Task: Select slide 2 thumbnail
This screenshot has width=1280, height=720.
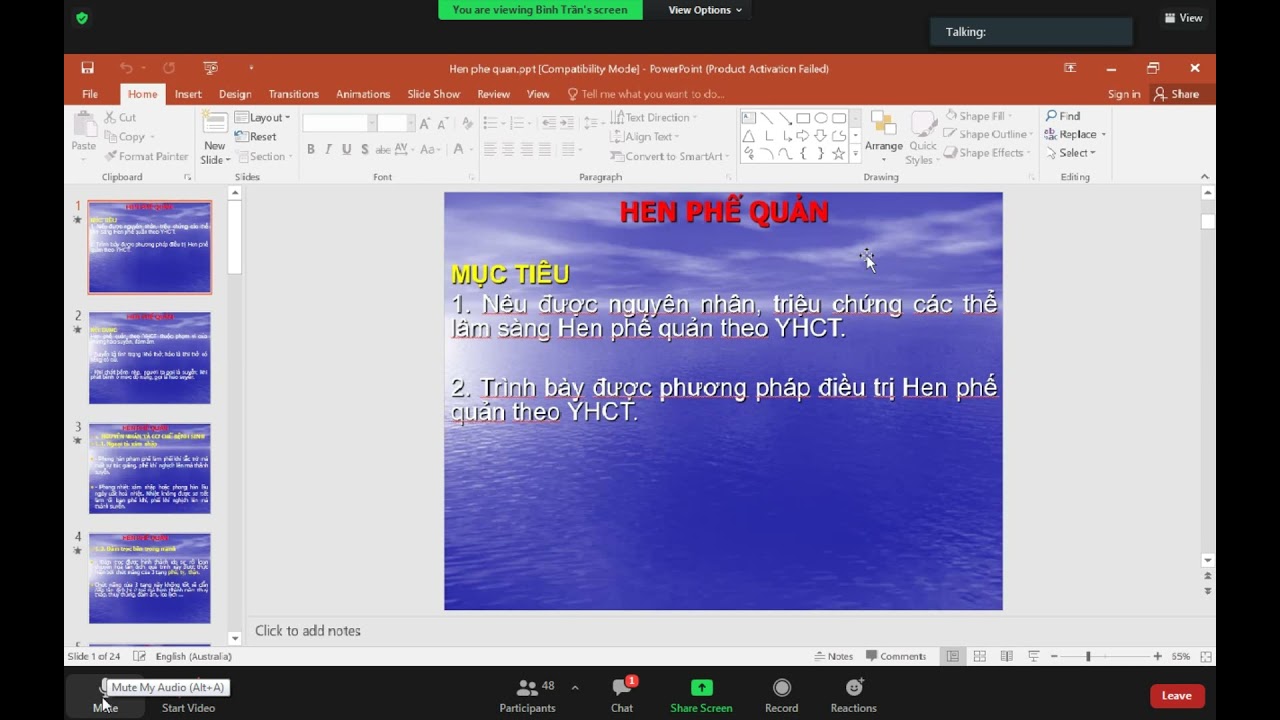Action: tap(150, 358)
